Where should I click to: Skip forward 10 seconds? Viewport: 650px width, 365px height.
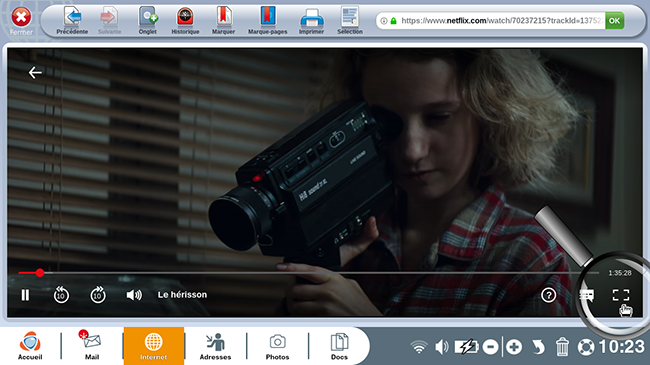tap(98, 295)
